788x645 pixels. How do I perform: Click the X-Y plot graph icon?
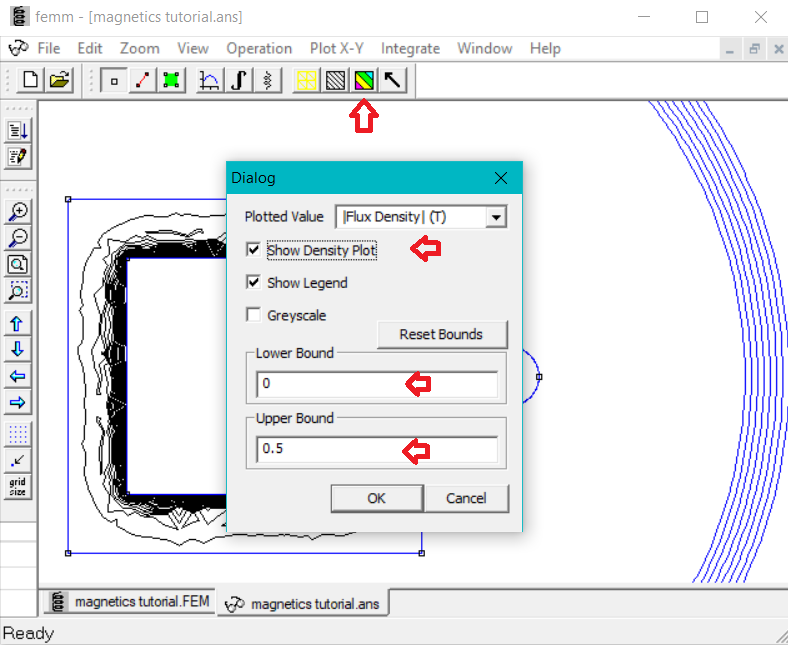pos(210,81)
